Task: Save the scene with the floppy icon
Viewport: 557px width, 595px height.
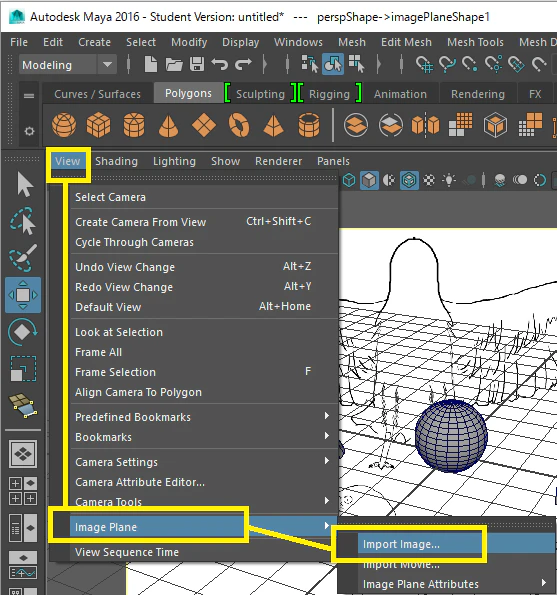Action: point(197,64)
